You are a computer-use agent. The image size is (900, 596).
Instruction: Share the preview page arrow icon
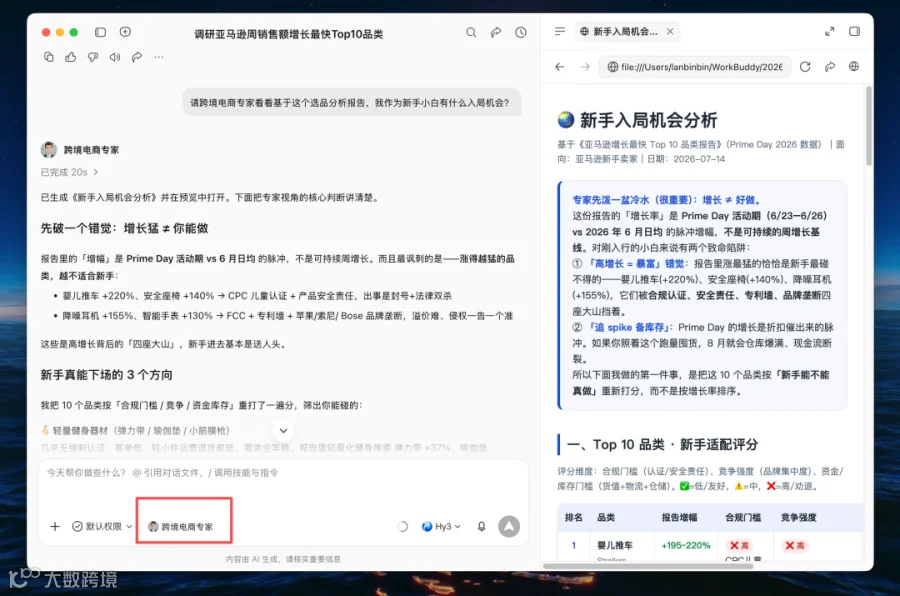pos(830,67)
